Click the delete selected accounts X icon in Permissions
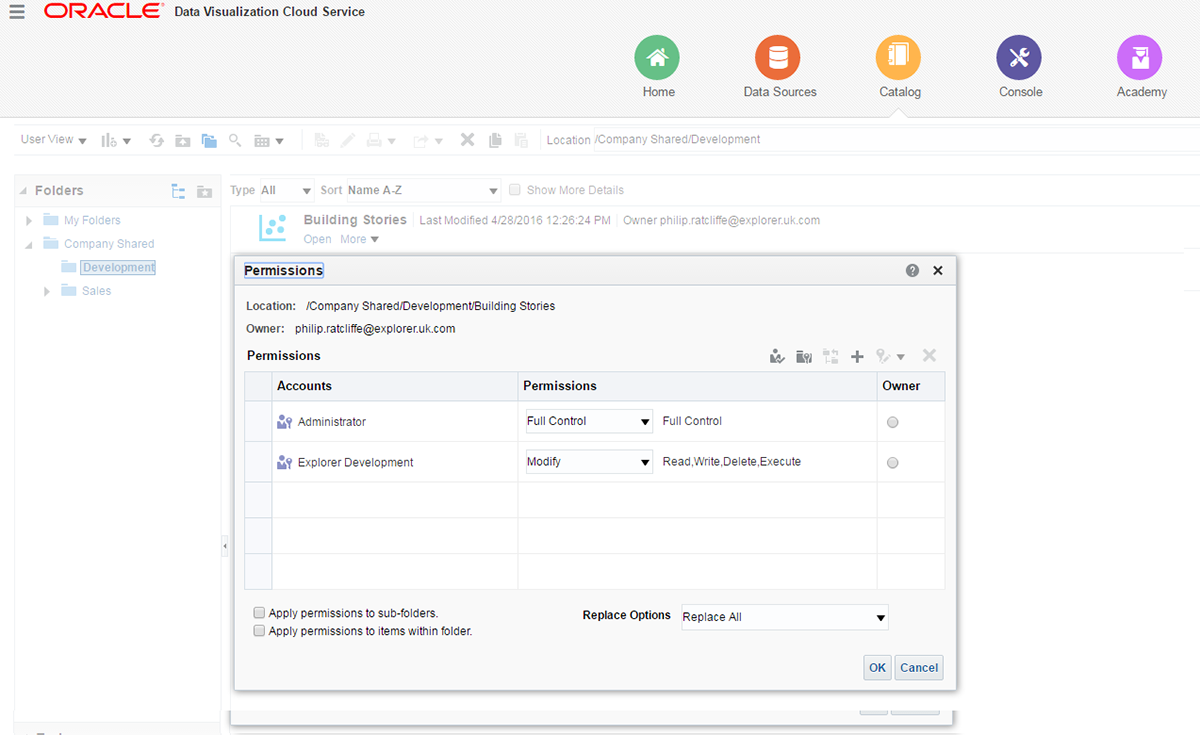1200x735 pixels. pos(929,355)
